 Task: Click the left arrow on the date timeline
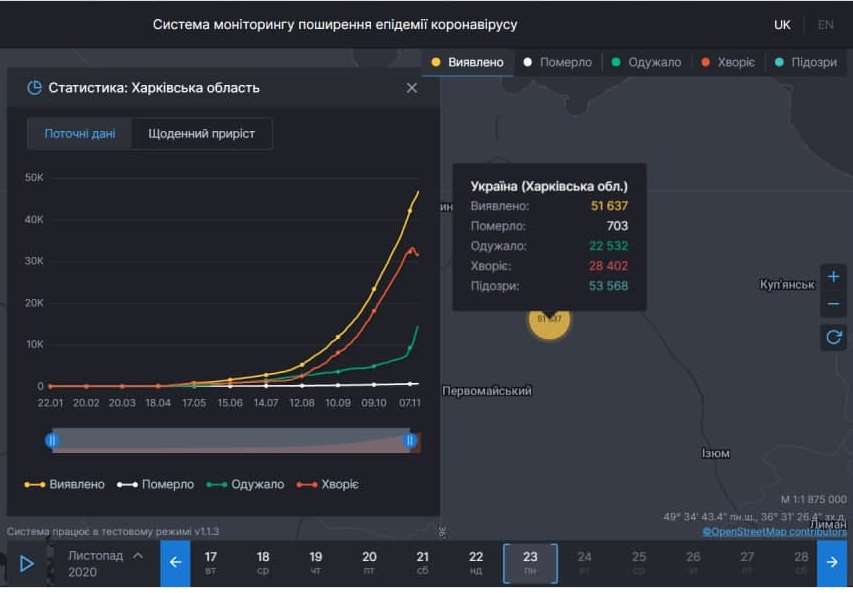tap(175, 563)
